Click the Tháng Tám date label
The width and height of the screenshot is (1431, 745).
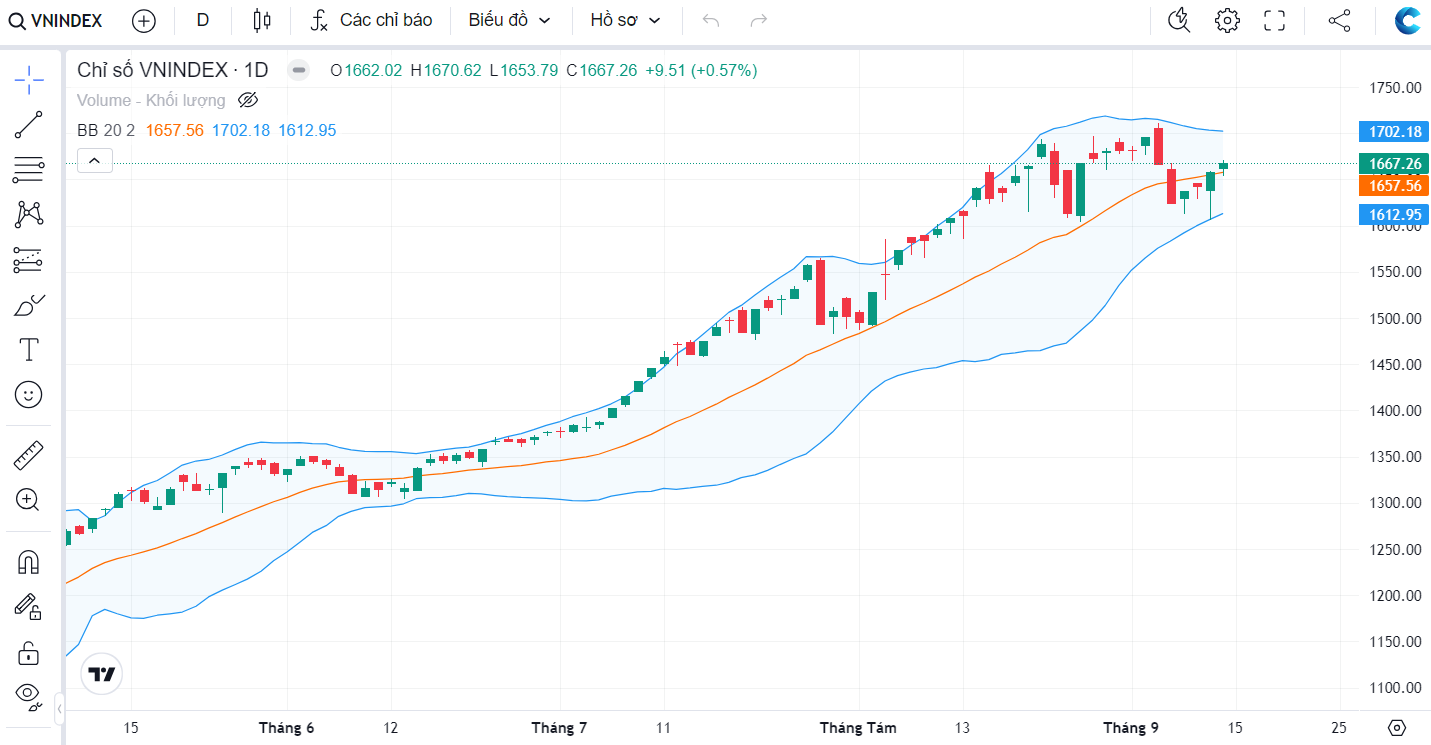click(x=858, y=727)
